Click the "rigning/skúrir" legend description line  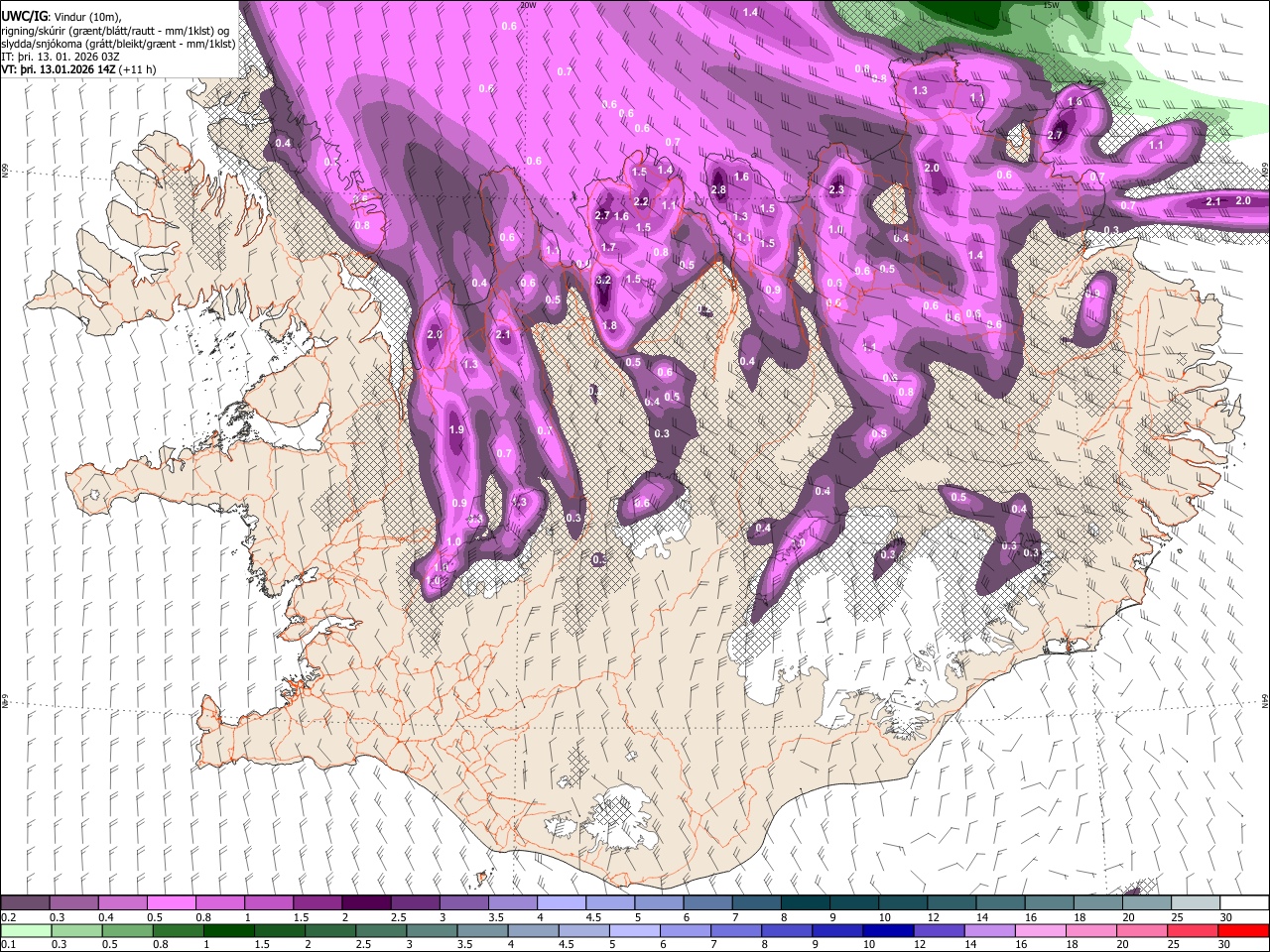point(116,30)
